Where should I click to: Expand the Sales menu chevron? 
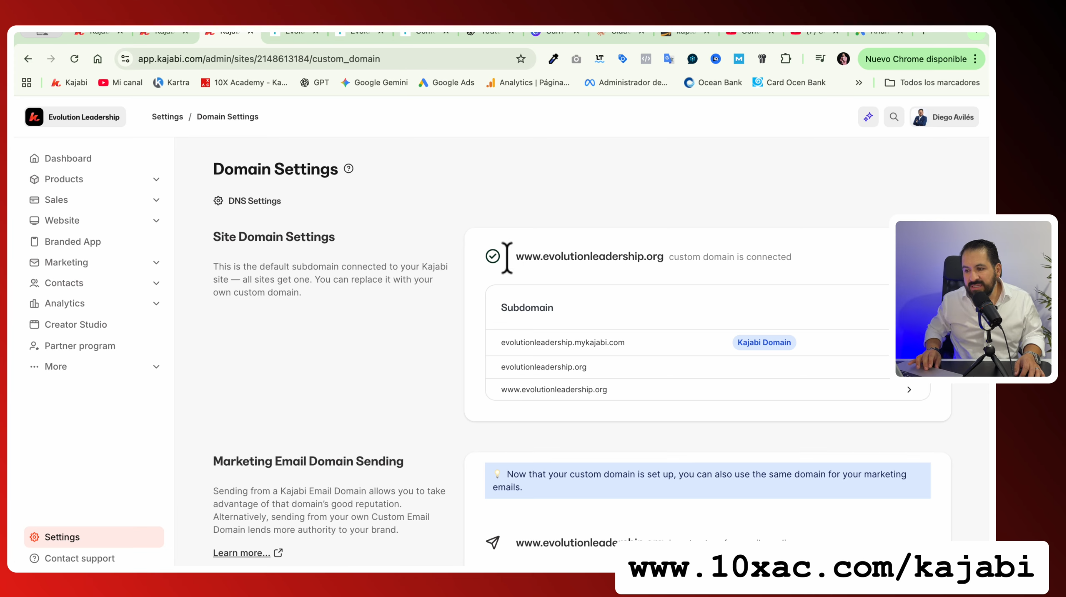(x=156, y=200)
